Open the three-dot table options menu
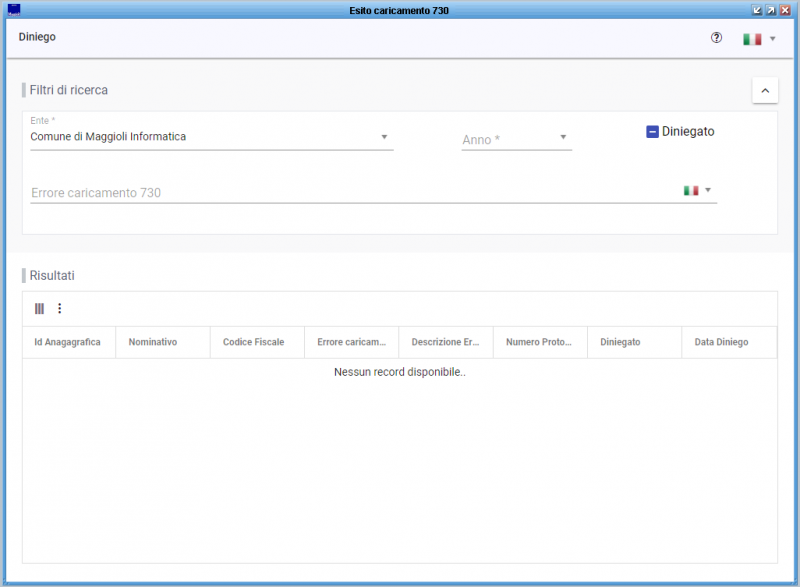800x587 pixels. [59, 309]
